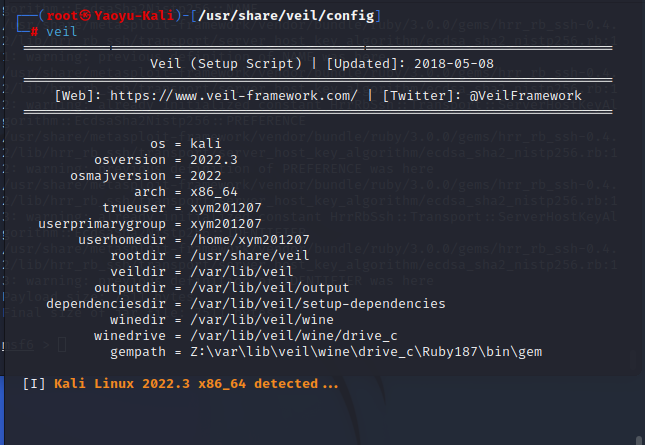Select the winedir path /var/lib/veil/wine
Screen dimensions: 645x445
click(262, 320)
